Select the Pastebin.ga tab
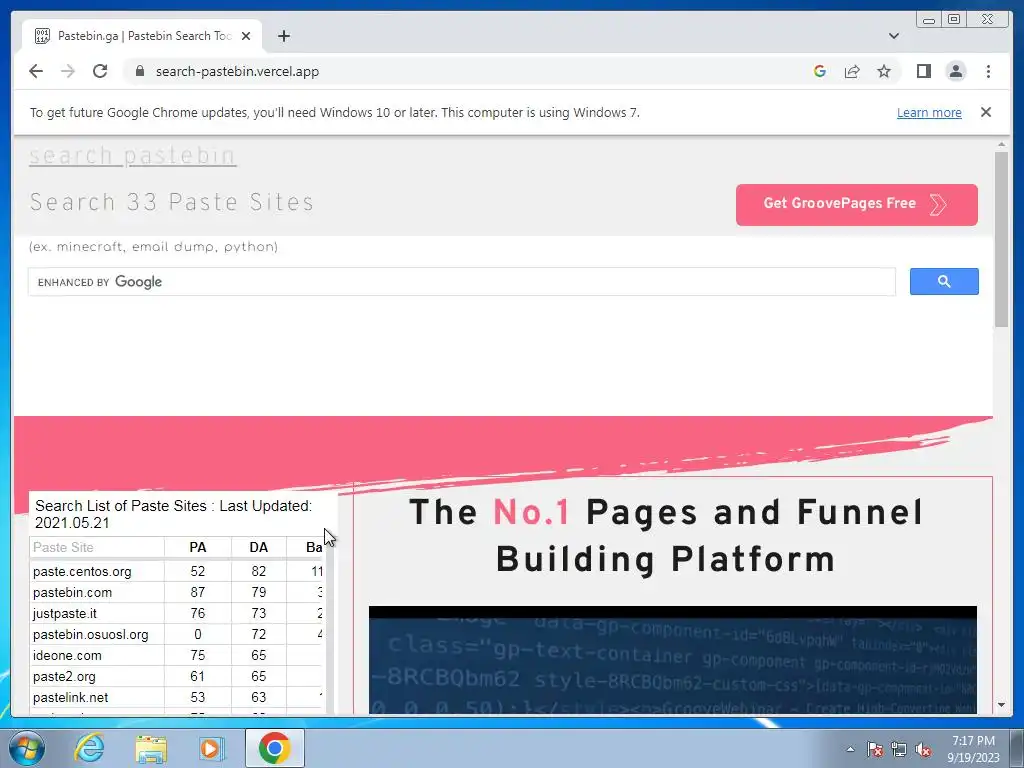1024x768 pixels. tap(142, 36)
